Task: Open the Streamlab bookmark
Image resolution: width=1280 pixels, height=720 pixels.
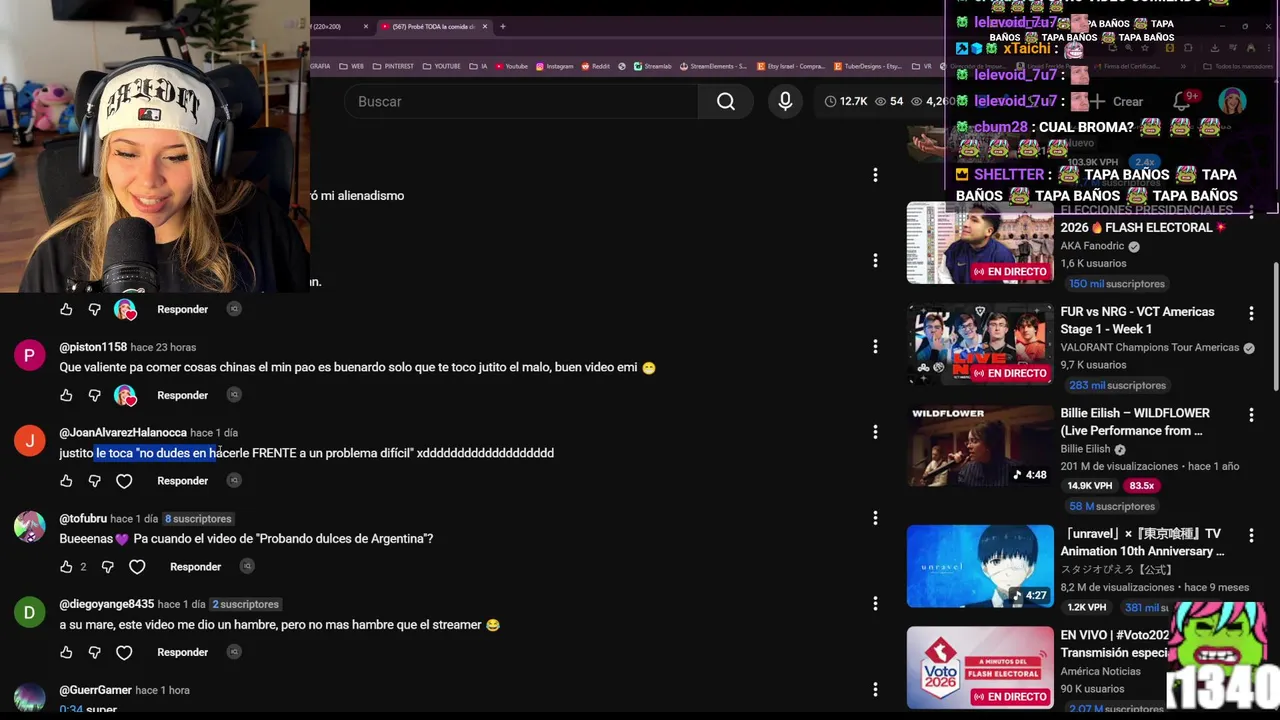Action: click(652, 66)
